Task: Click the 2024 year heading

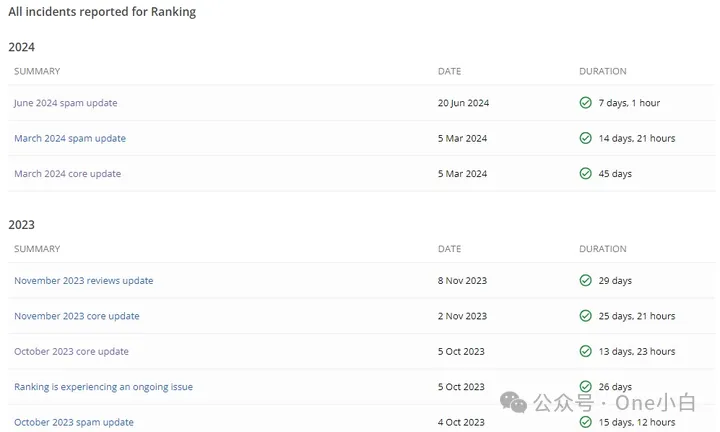Action: click(22, 47)
